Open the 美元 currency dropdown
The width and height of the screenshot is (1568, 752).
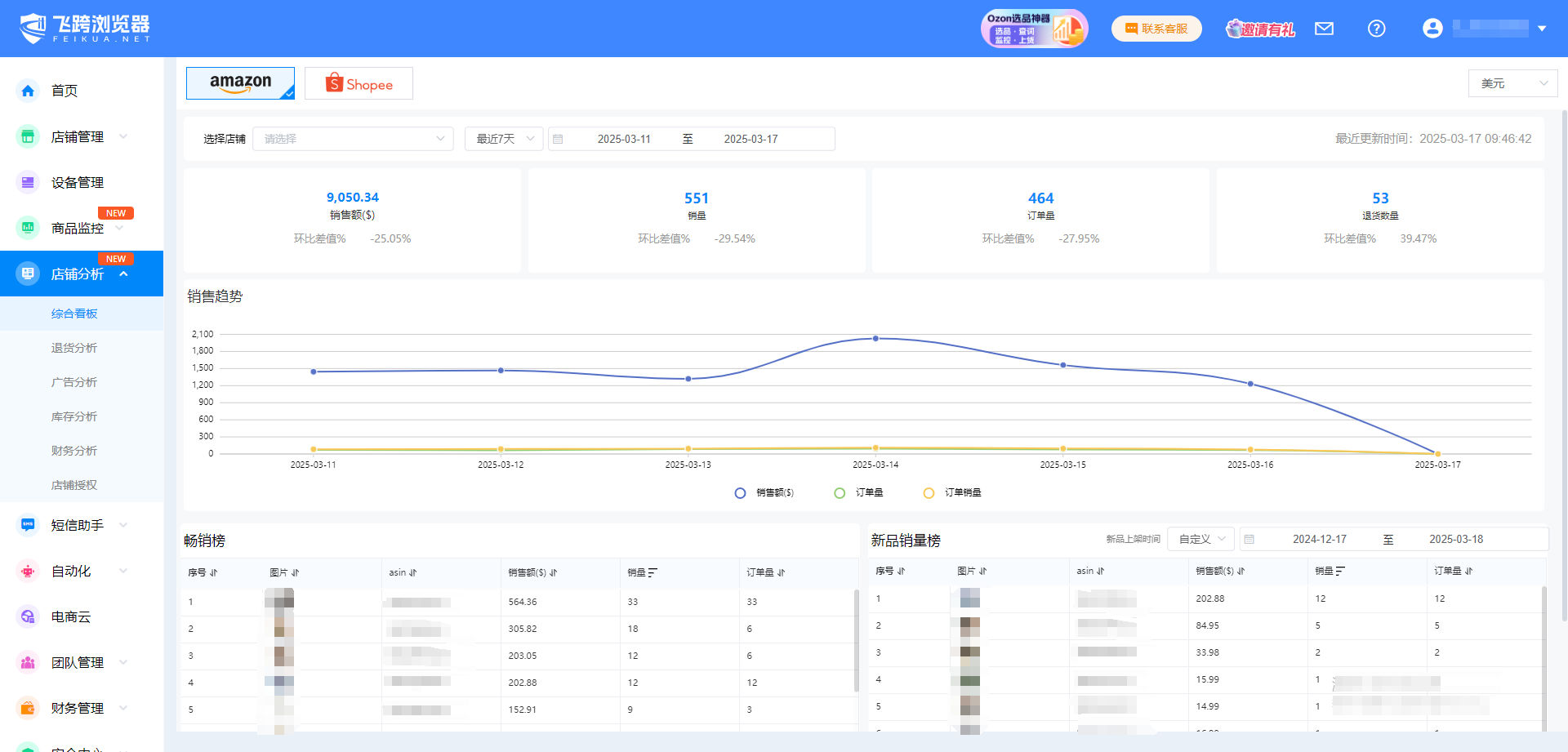pyautogui.click(x=1512, y=83)
